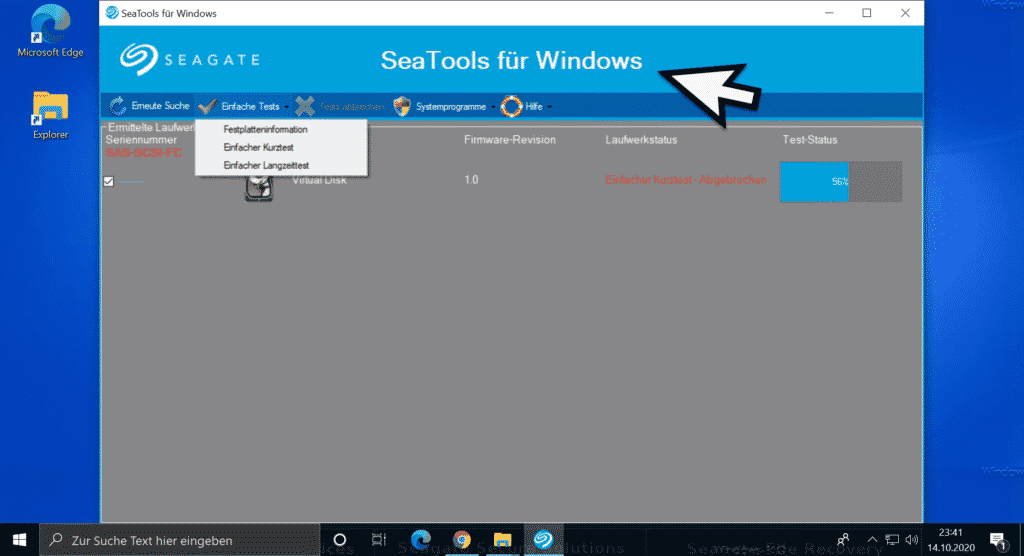
Task: Click the Einfache Tests toolbar label
Action: [250, 106]
